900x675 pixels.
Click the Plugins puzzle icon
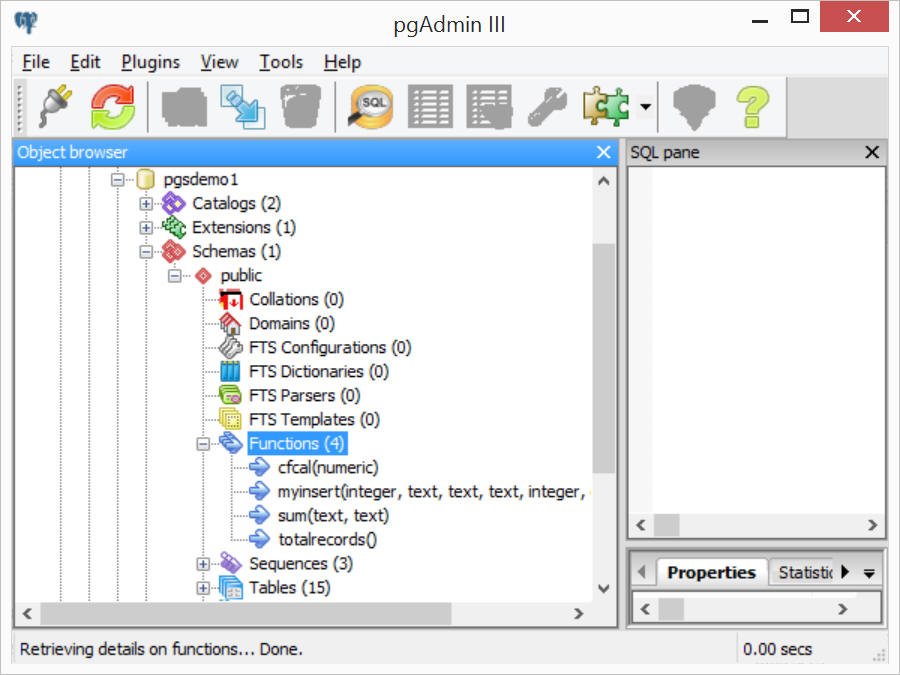point(606,106)
